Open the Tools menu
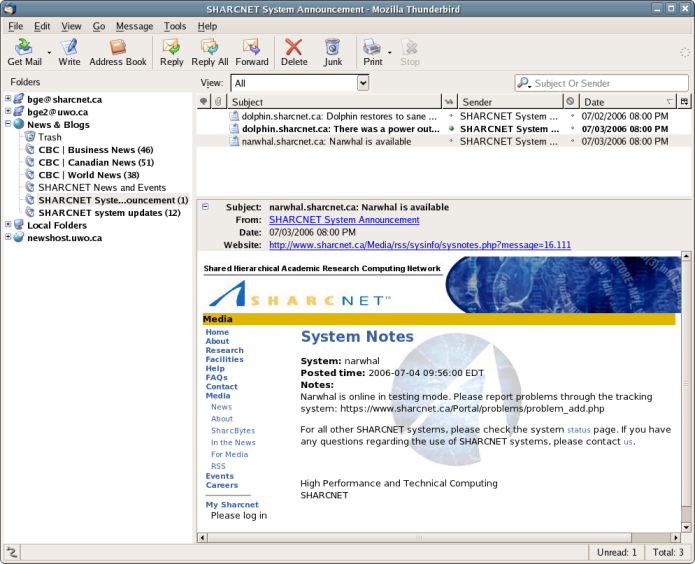The image size is (695, 564). click(175, 26)
